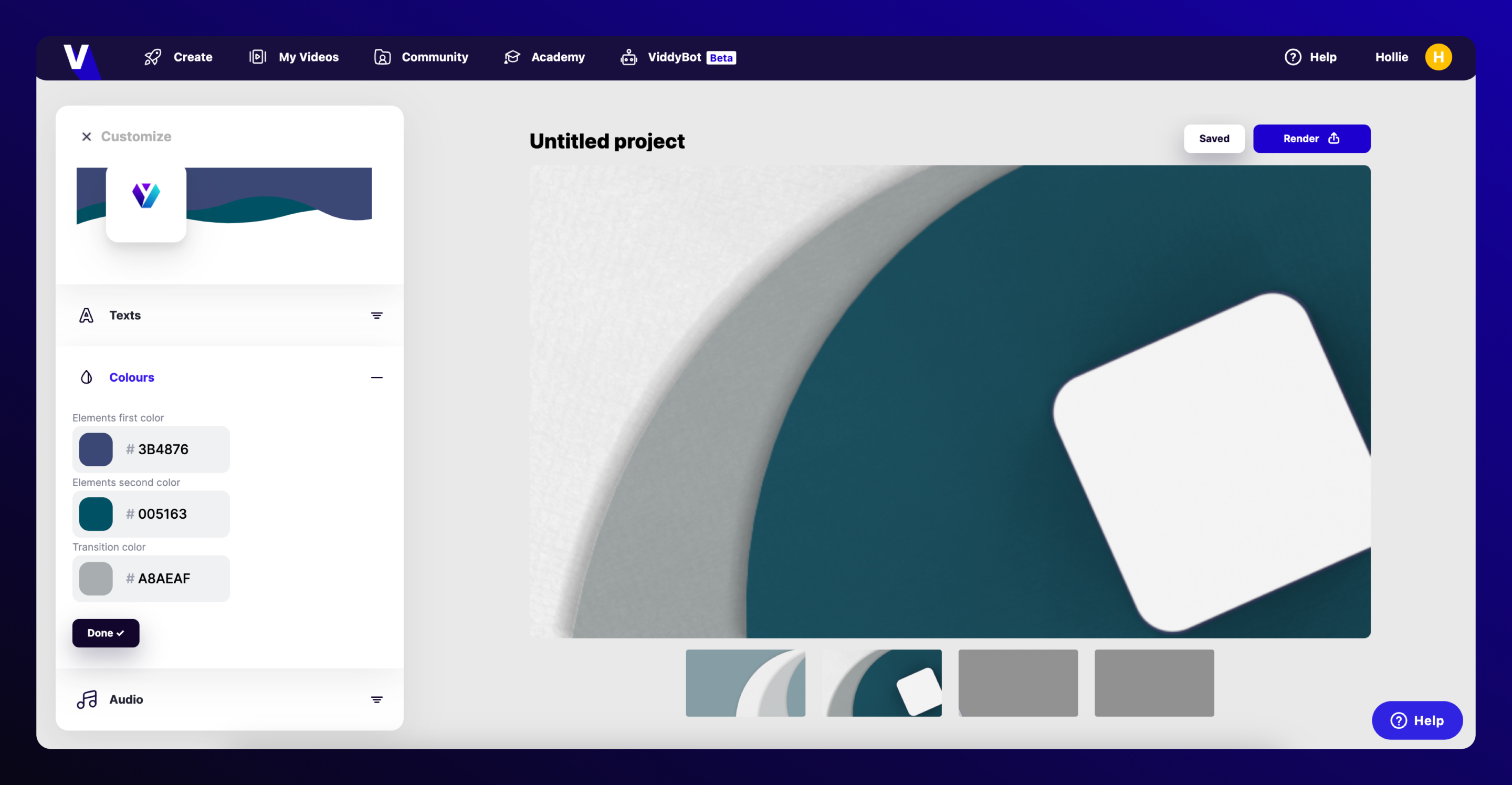Viewport: 1512px width, 785px height.
Task: Click the Transition color label
Action: pyautogui.click(x=109, y=547)
